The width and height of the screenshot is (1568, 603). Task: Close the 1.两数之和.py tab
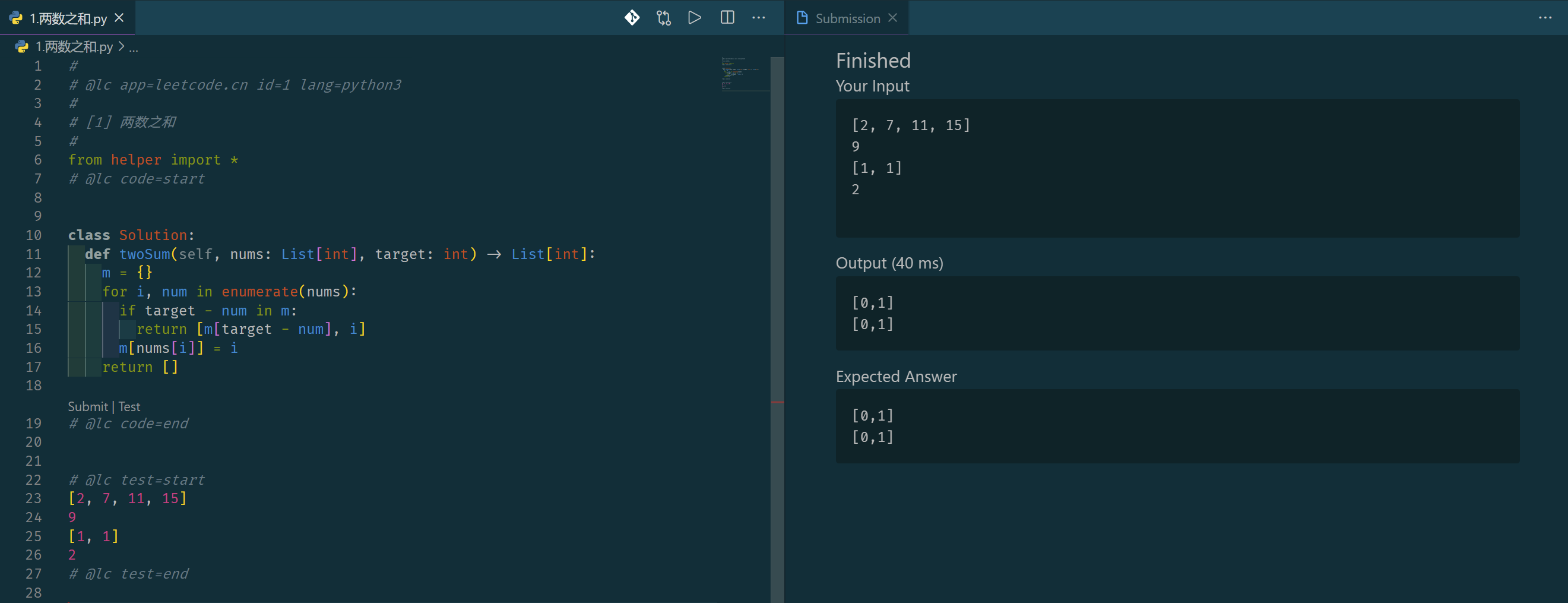(119, 18)
